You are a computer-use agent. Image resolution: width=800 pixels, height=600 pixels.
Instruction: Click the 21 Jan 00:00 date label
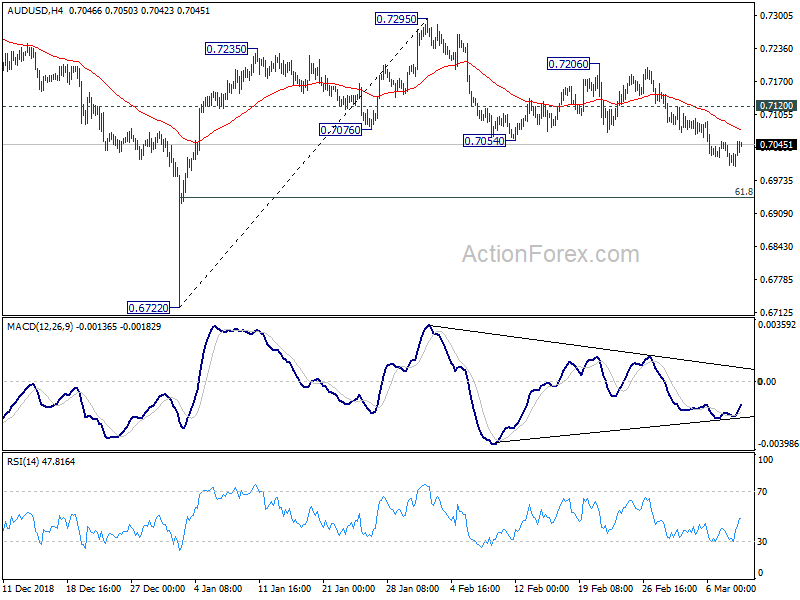click(x=349, y=588)
